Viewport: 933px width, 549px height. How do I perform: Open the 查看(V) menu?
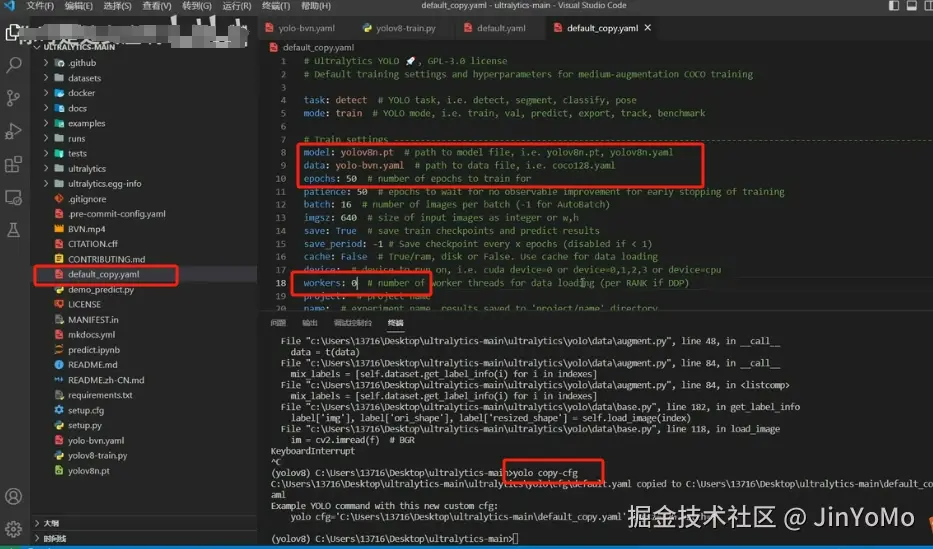pos(156,5)
